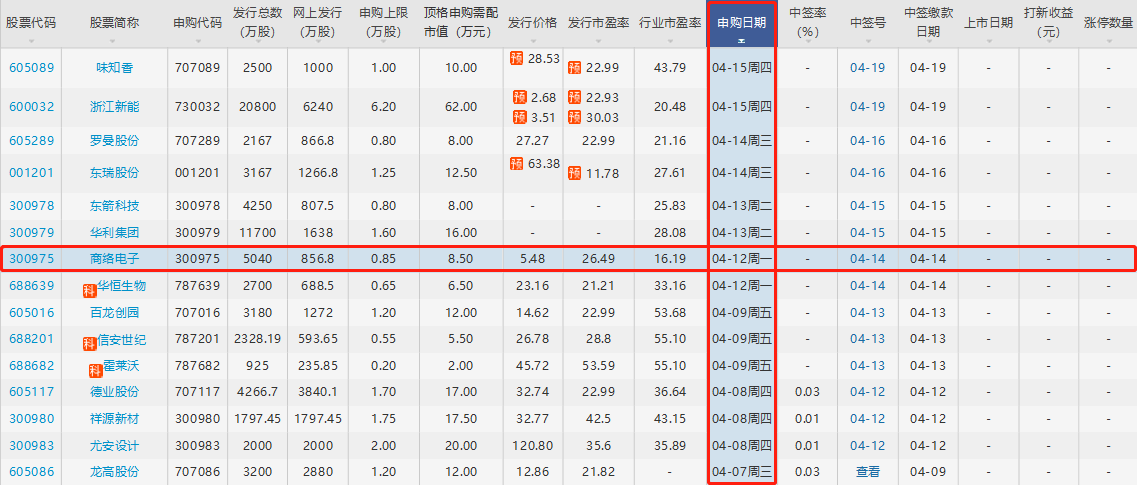Open stock code 605089 link
Screen dimensions: 1137x485
pyautogui.click(x=31, y=67)
